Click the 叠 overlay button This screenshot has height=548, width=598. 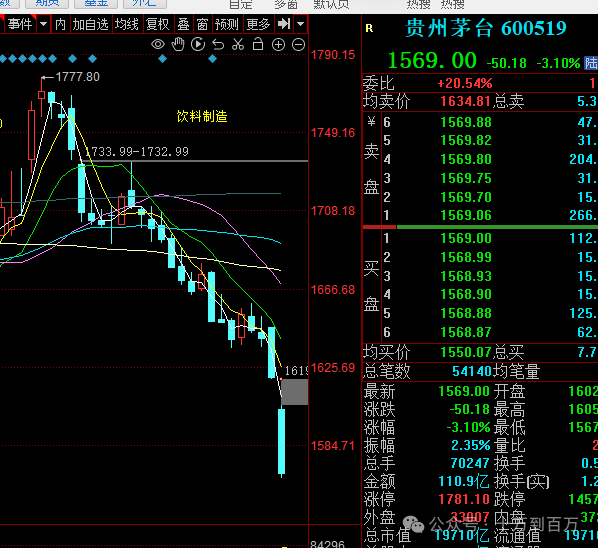pos(183,24)
